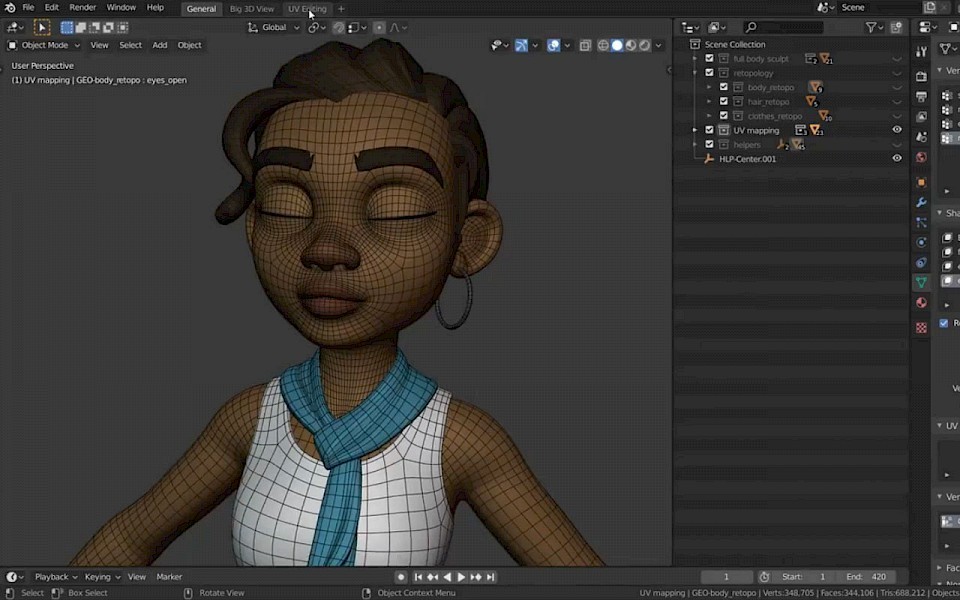This screenshot has height=600, width=960.
Task: Play the animation forward
Action: point(461,577)
